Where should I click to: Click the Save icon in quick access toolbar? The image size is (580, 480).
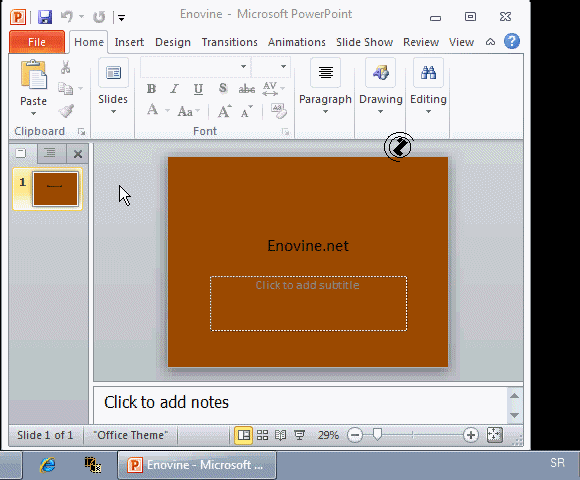[x=45, y=17]
